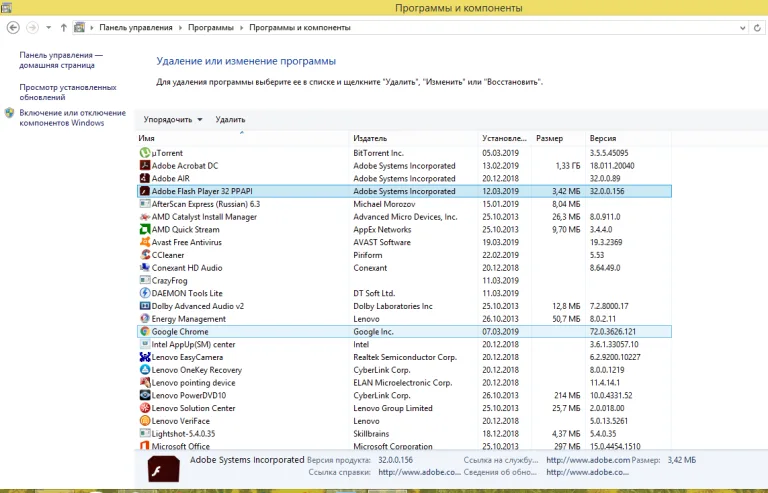This screenshot has height=493, width=768.
Task: Click the Lightshot-5.4.0.35 icon
Action: pyautogui.click(x=144, y=433)
